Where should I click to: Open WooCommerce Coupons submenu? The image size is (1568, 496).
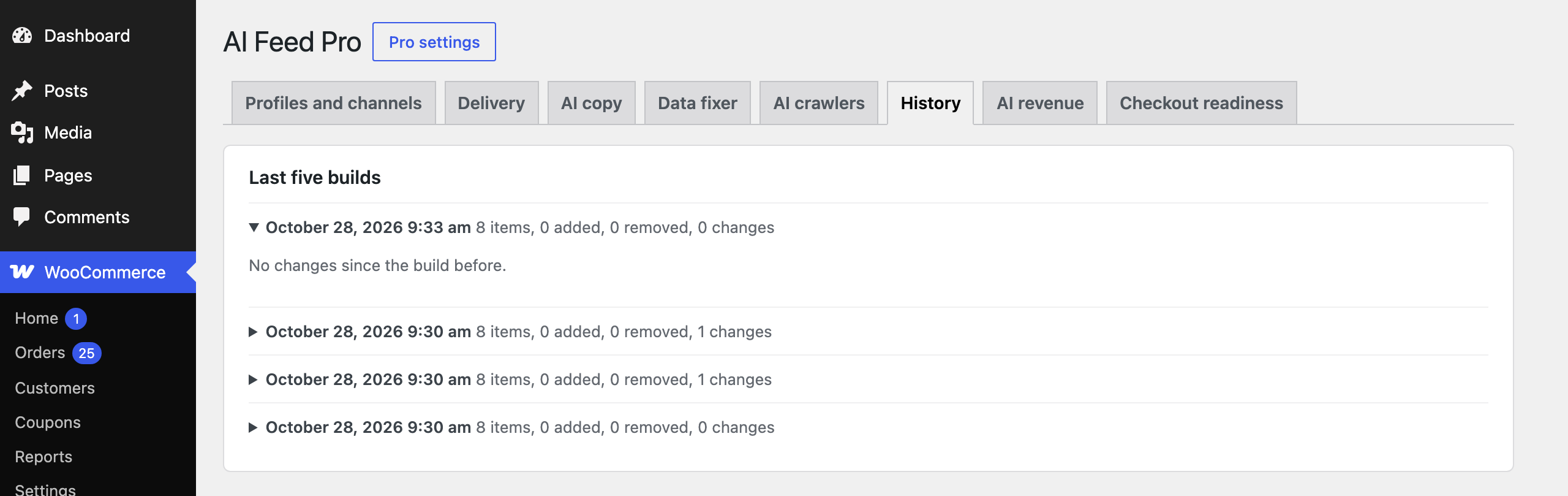[x=48, y=422]
